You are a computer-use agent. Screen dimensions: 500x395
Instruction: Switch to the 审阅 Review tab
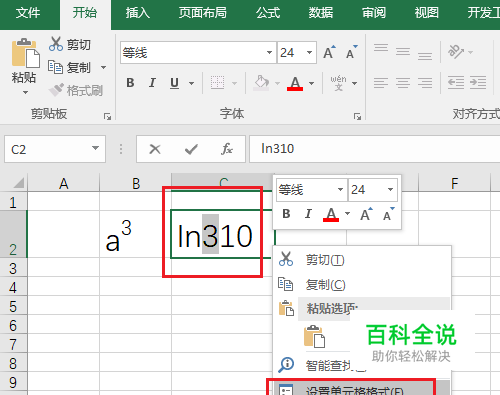(x=374, y=13)
